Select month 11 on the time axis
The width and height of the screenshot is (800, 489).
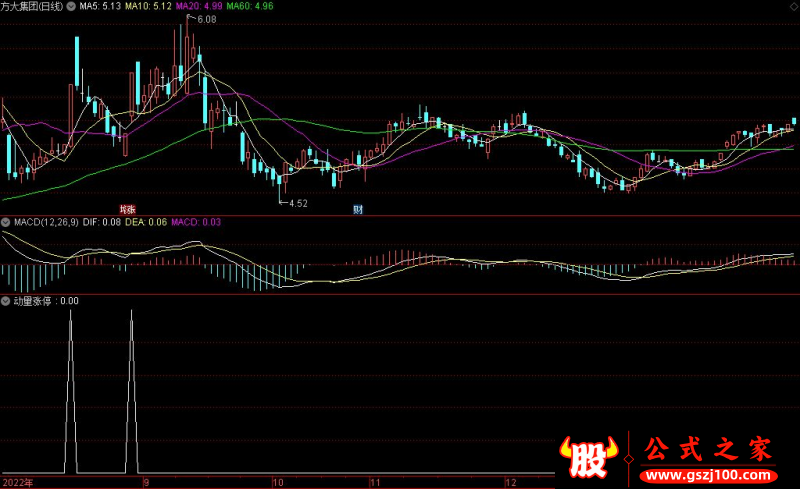click(x=375, y=481)
